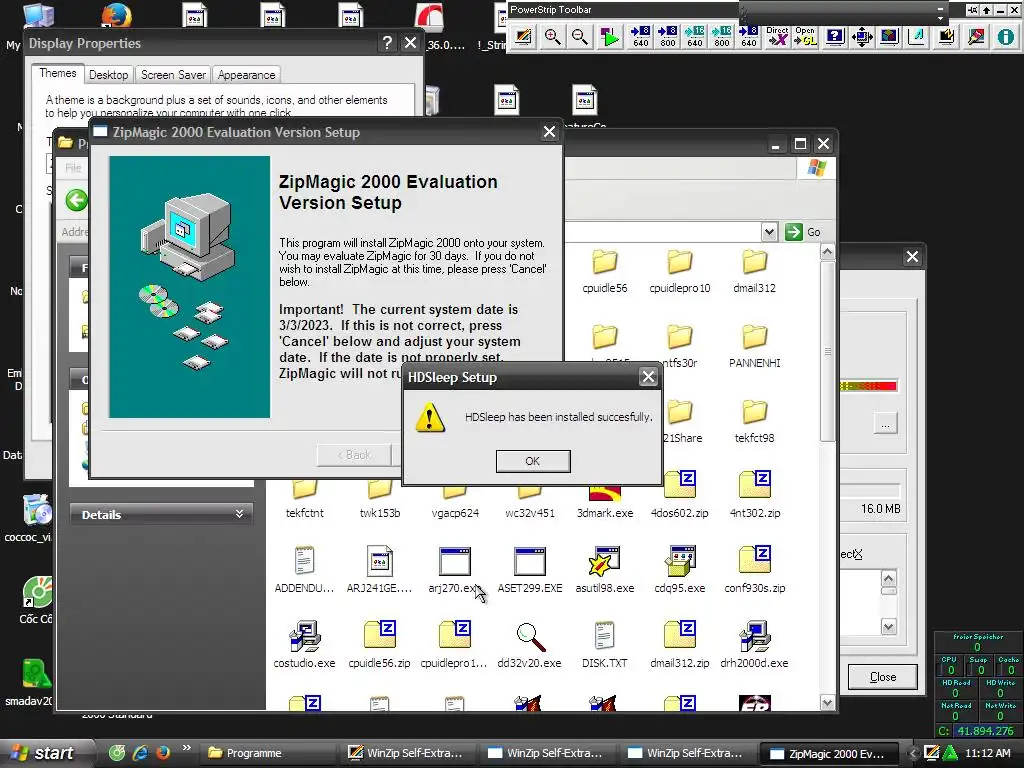This screenshot has height=768, width=1024.
Task: Select the 16-bit 800 resolution icon in PowerStrip
Action: pyautogui.click(x=722, y=37)
